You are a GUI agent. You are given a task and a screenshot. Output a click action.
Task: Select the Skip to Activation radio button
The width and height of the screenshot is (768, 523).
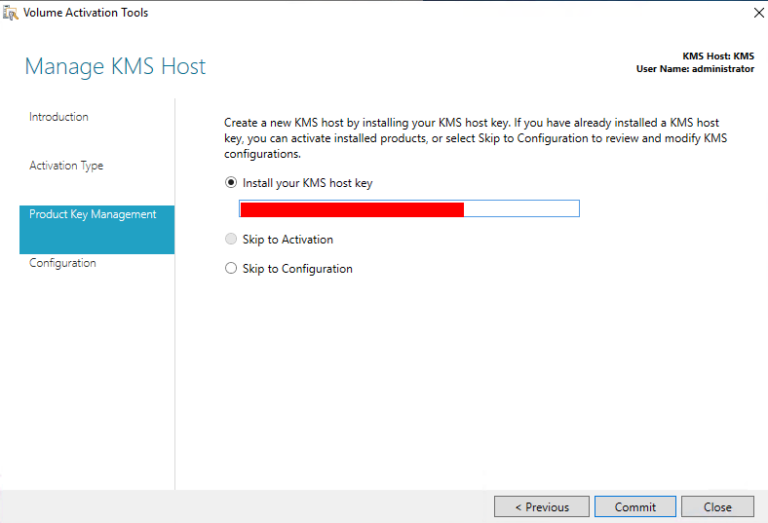click(231, 239)
